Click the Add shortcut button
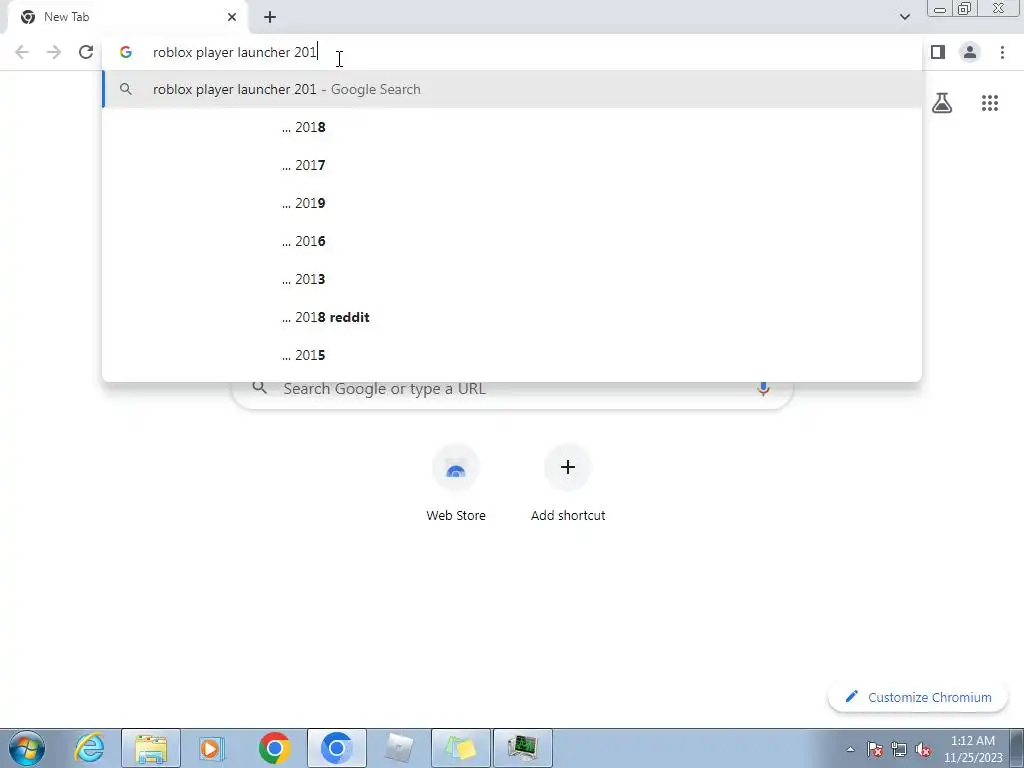1024x768 pixels. point(568,484)
